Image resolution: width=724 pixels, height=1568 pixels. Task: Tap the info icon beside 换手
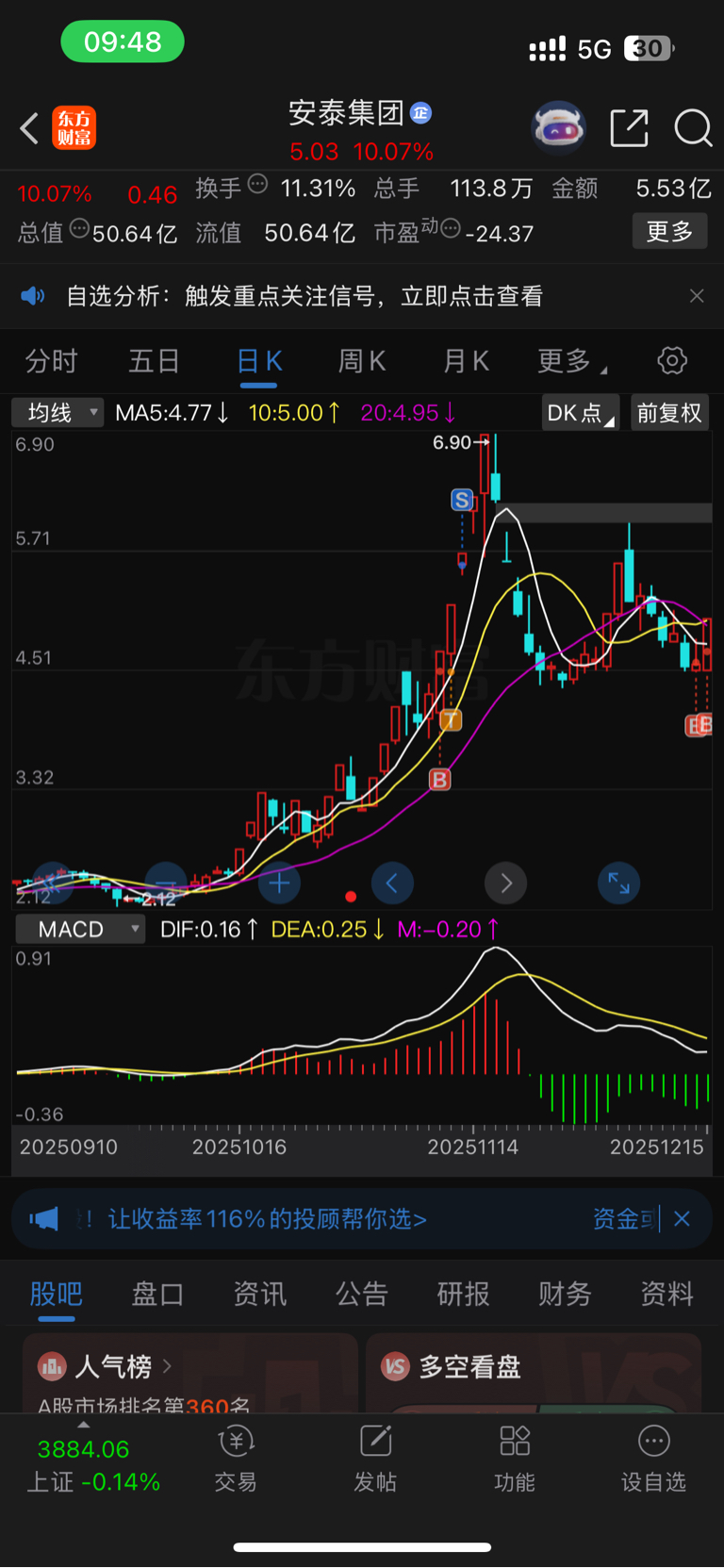pyautogui.click(x=257, y=184)
